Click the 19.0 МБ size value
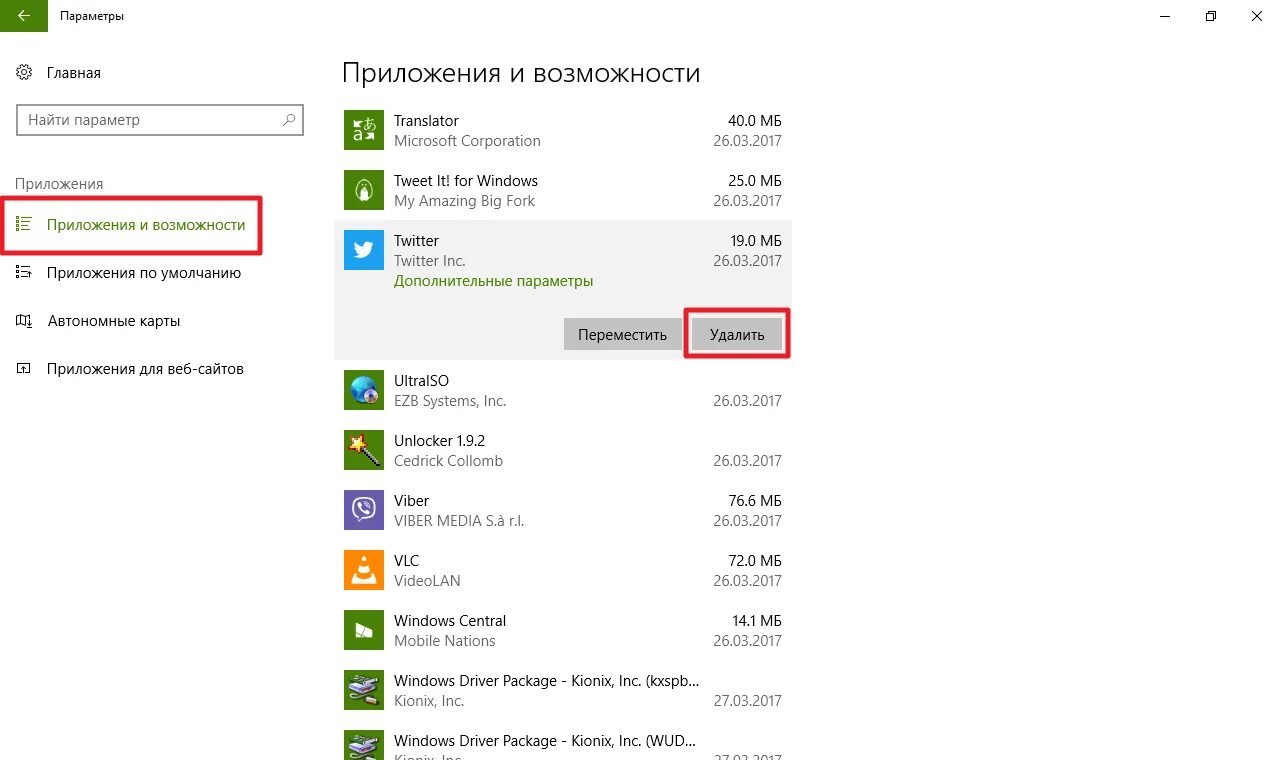 tap(756, 241)
